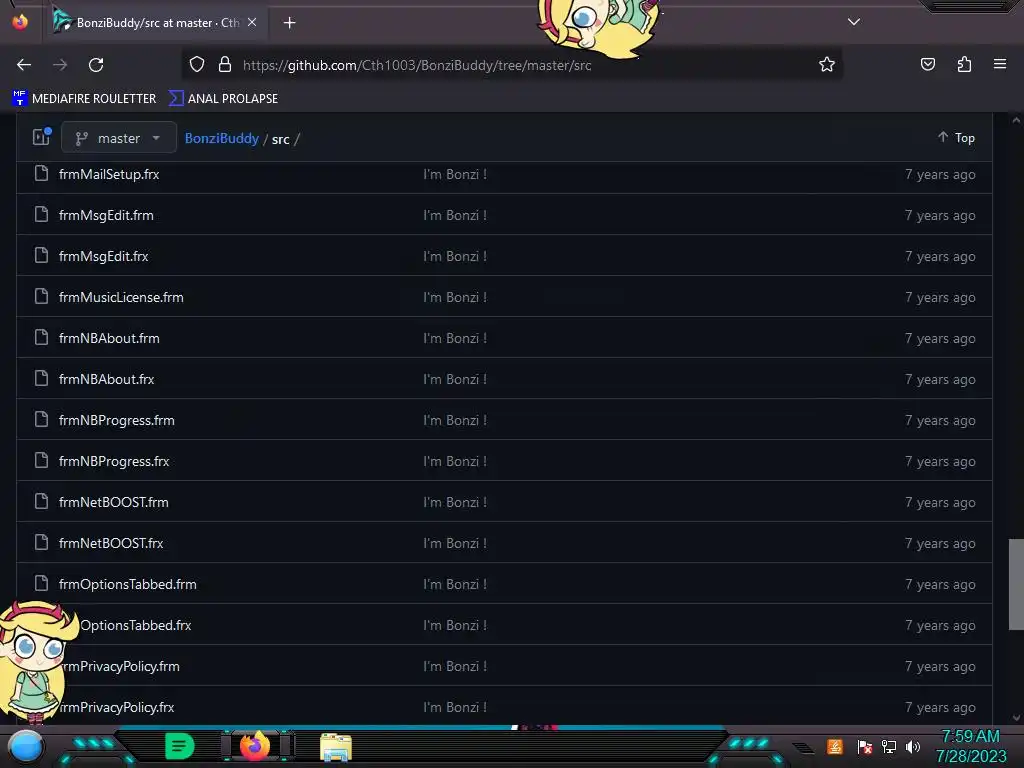Open Java update tray icon

pos(835,746)
